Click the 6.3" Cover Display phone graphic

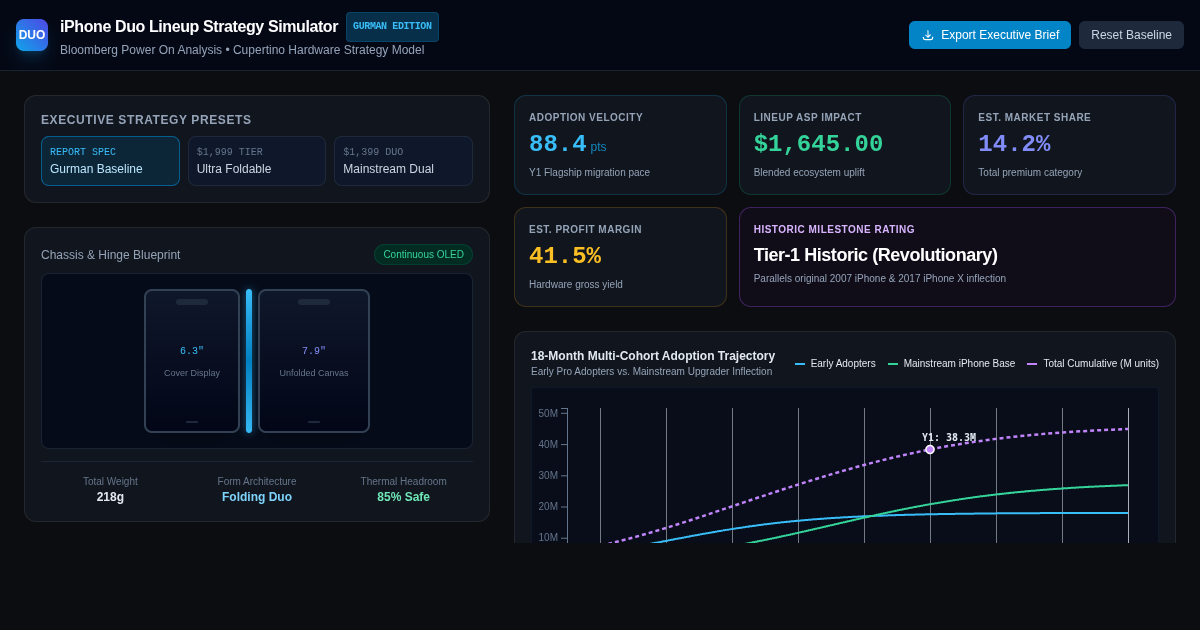[x=192, y=361]
